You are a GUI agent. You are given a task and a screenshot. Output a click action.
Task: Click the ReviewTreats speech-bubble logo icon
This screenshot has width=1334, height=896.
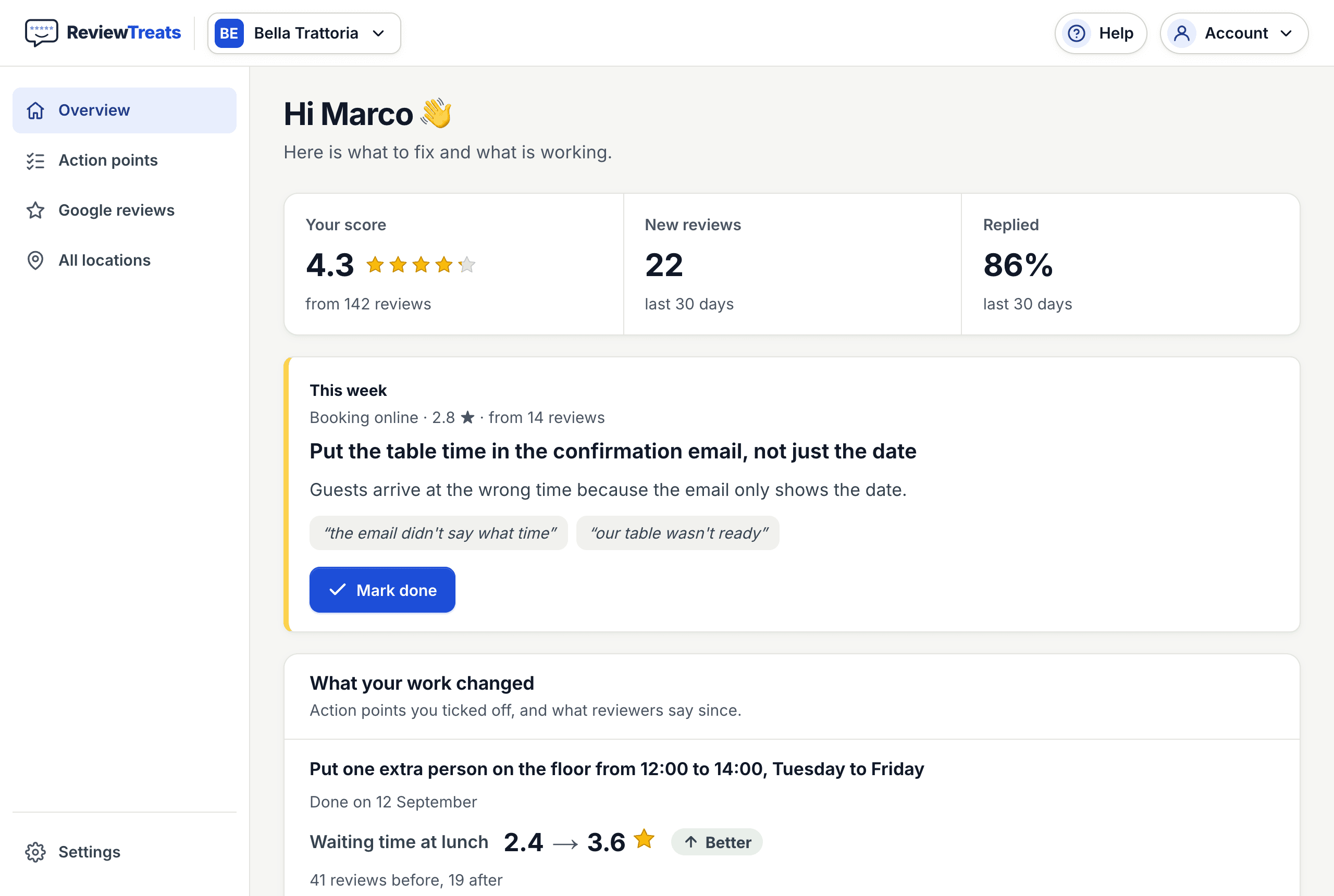[41, 33]
